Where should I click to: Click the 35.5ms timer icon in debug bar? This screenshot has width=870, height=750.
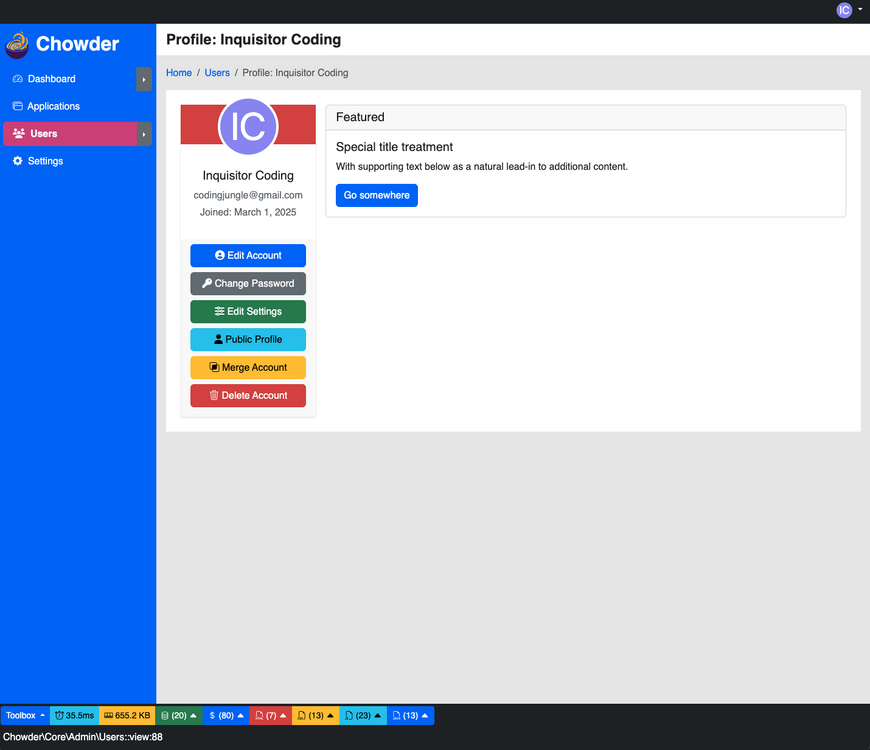[x=58, y=715]
